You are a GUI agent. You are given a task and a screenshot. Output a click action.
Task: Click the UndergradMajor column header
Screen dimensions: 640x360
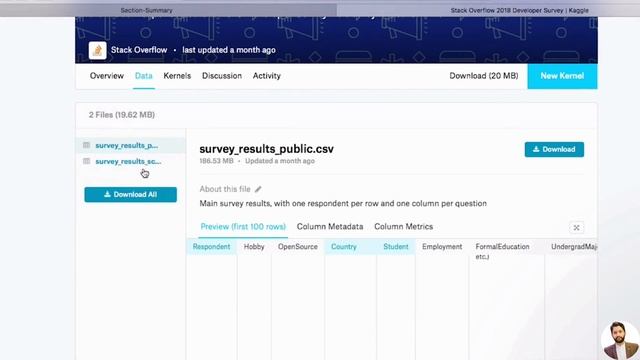pyautogui.click(x=574, y=247)
